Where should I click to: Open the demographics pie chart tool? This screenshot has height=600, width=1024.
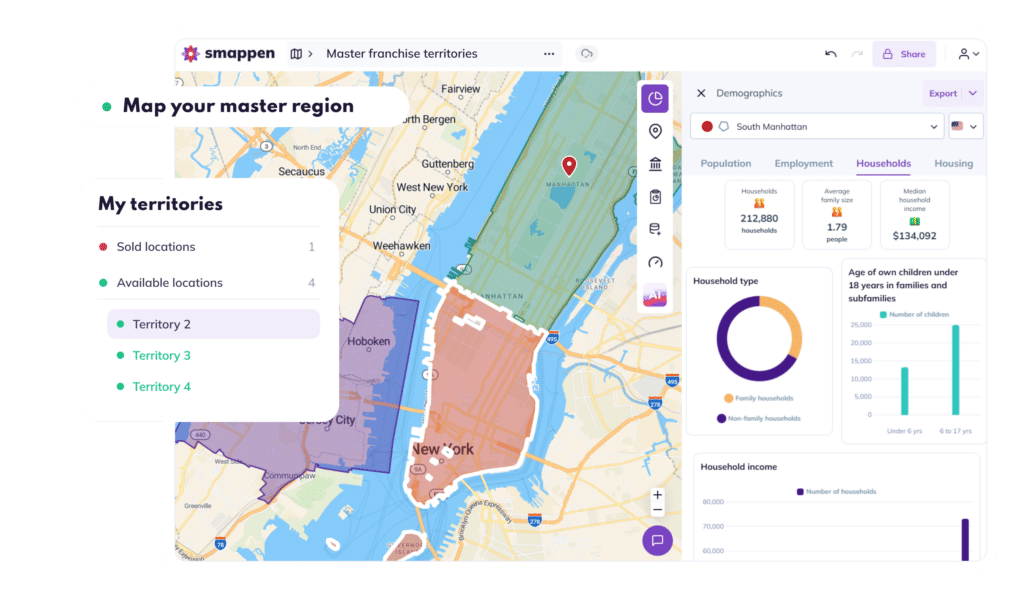pyautogui.click(x=655, y=99)
